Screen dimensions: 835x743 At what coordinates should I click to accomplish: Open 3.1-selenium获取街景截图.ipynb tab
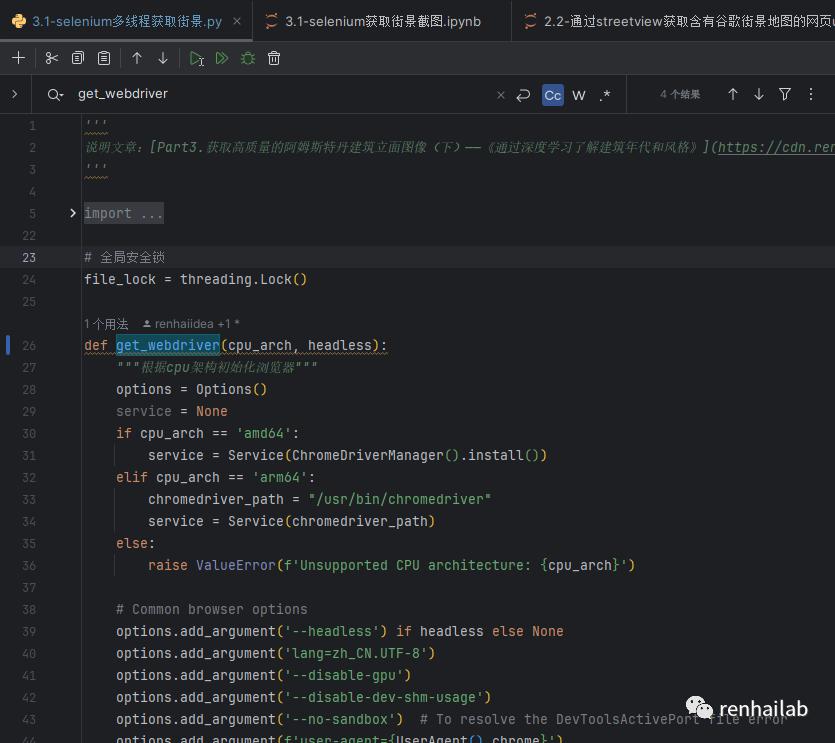coord(382,21)
